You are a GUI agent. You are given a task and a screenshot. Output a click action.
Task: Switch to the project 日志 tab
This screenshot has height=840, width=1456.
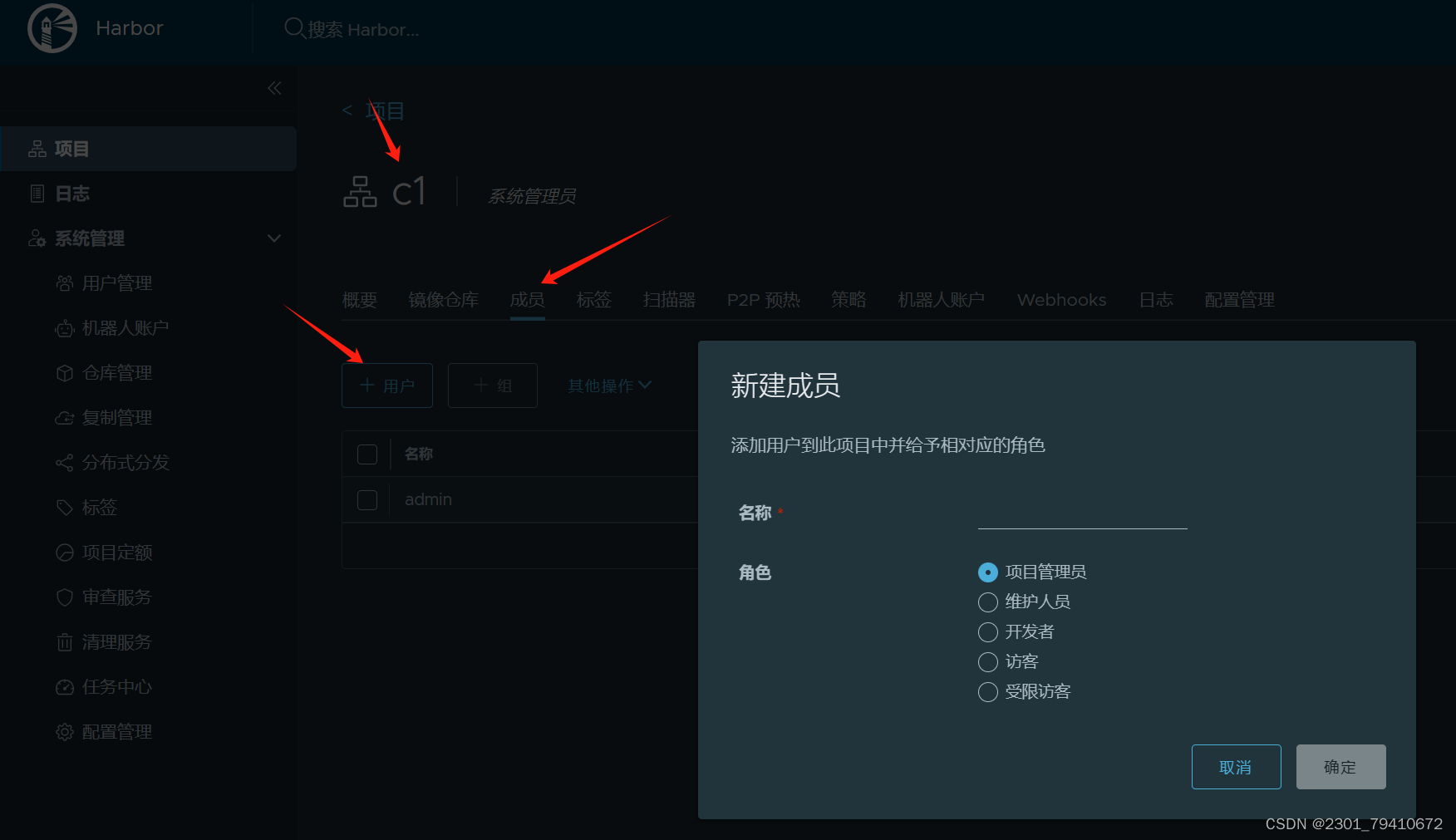[x=1156, y=300]
